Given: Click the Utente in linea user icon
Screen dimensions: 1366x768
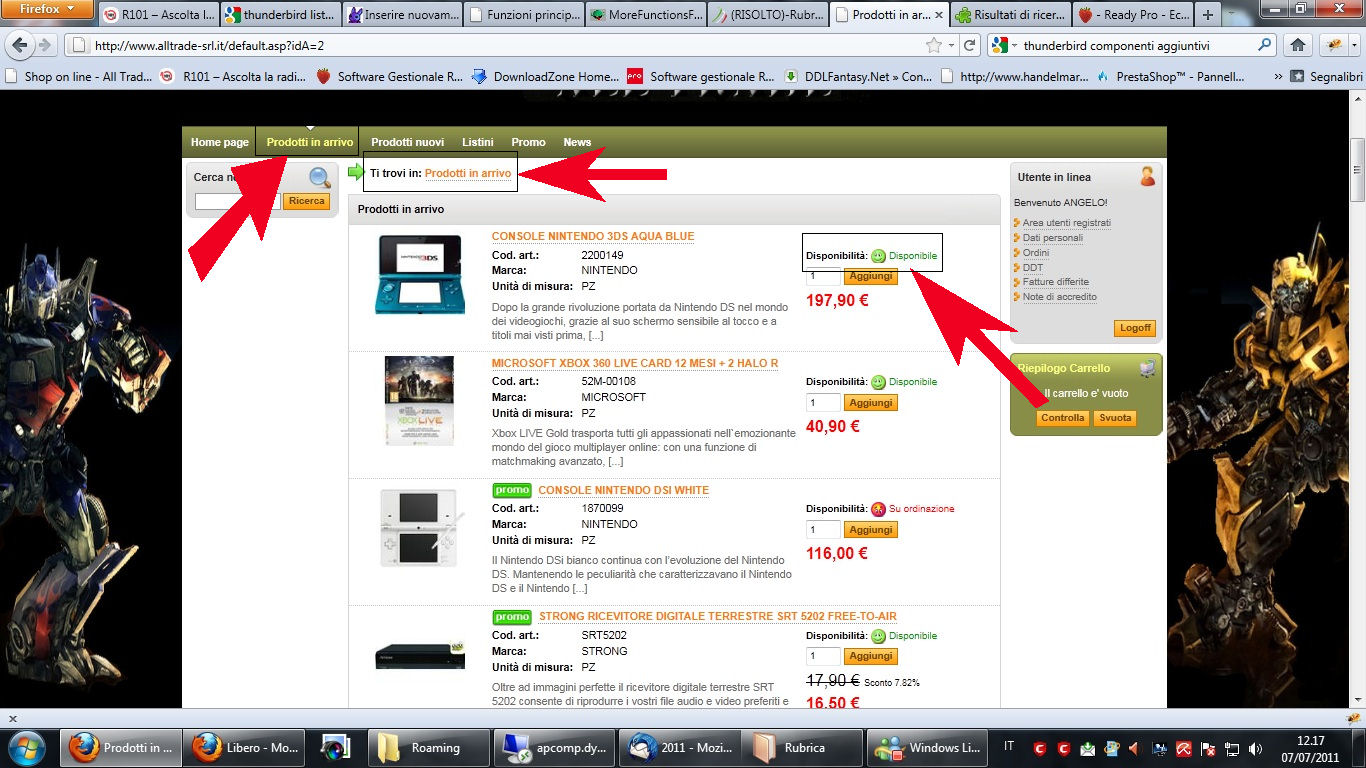Looking at the screenshot, I should [x=1147, y=177].
